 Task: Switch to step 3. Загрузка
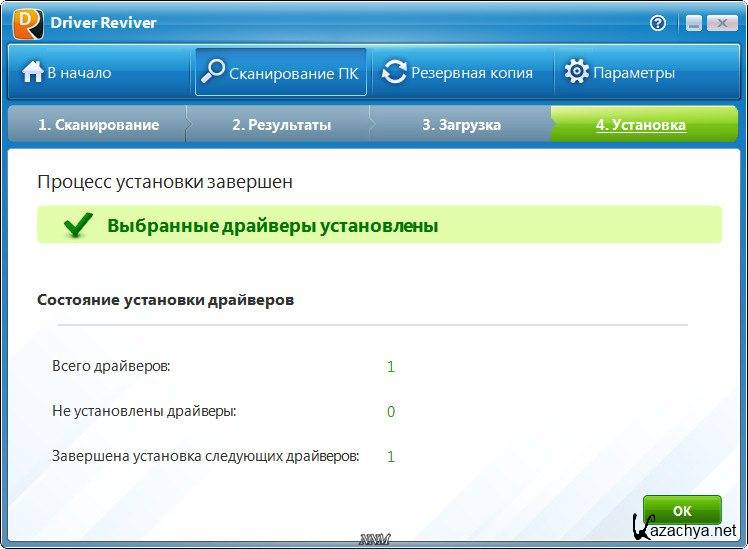pos(461,125)
